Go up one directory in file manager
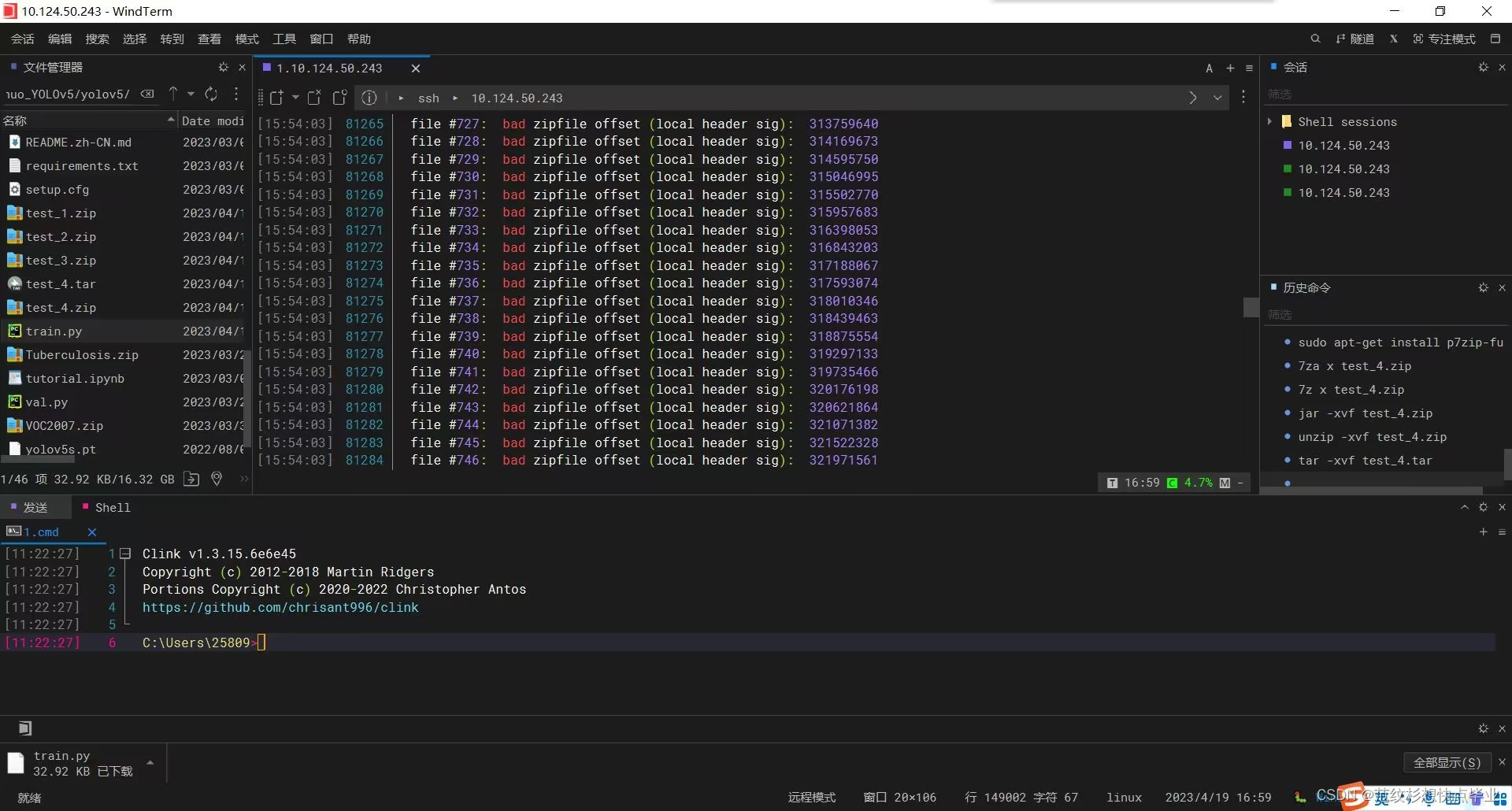The width and height of the screenshot is (1512, 811). pos(173,94)
